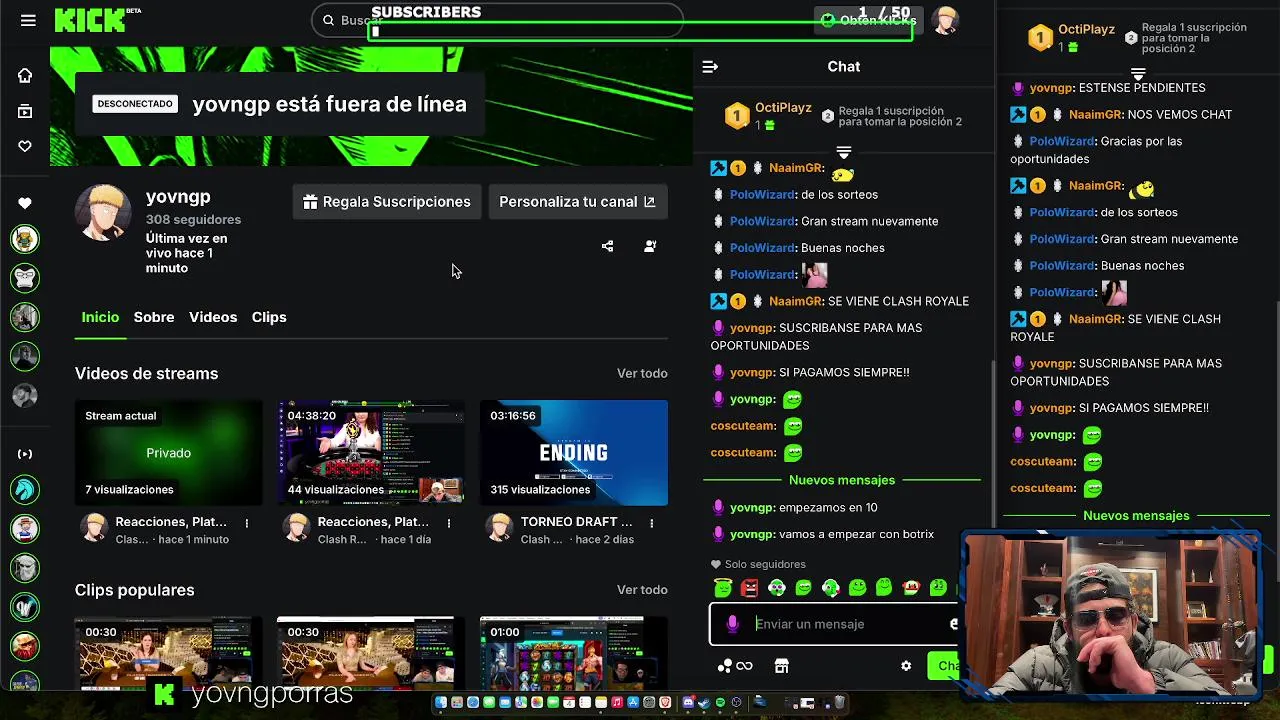Open the chat settings gear

pos(906,666)
